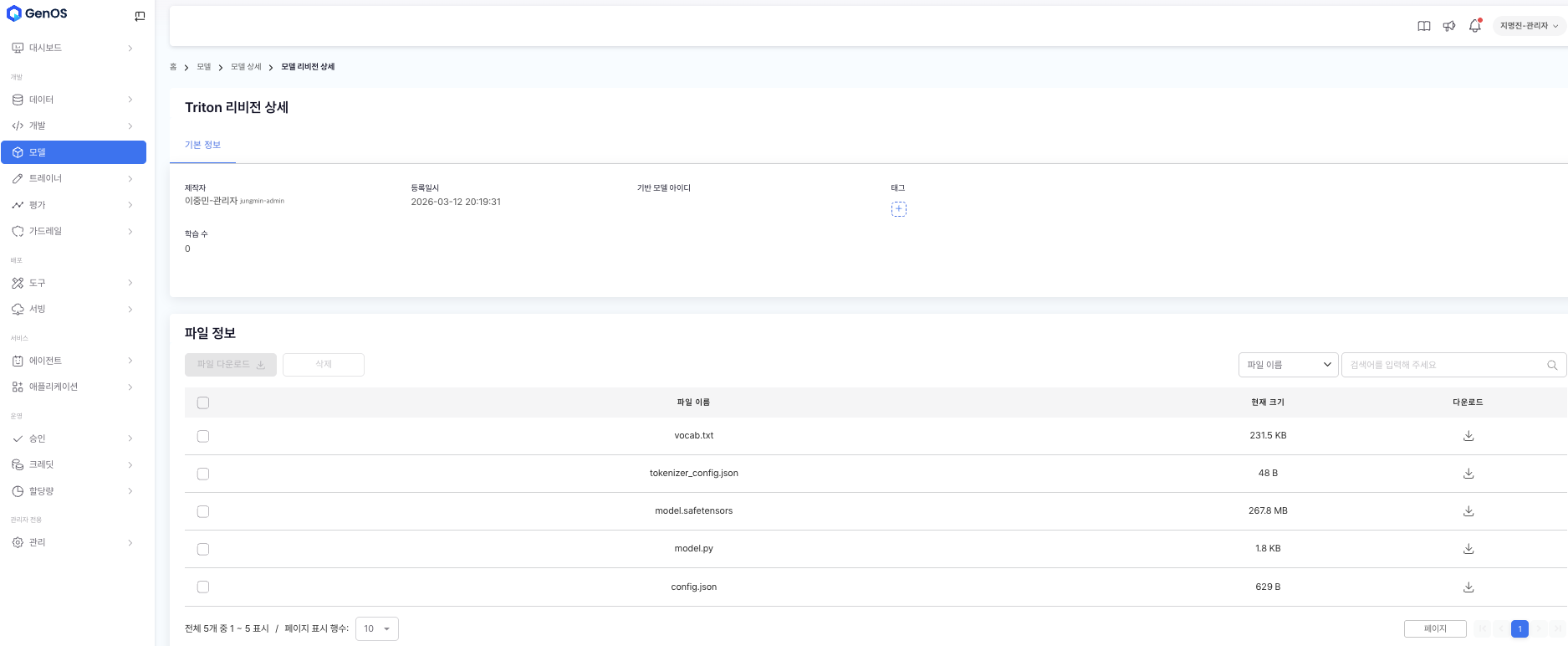Open the 기본 정보 tab
Image resolution: width=1568 pixels, height=646 pixels.
[x=202, y=146]
